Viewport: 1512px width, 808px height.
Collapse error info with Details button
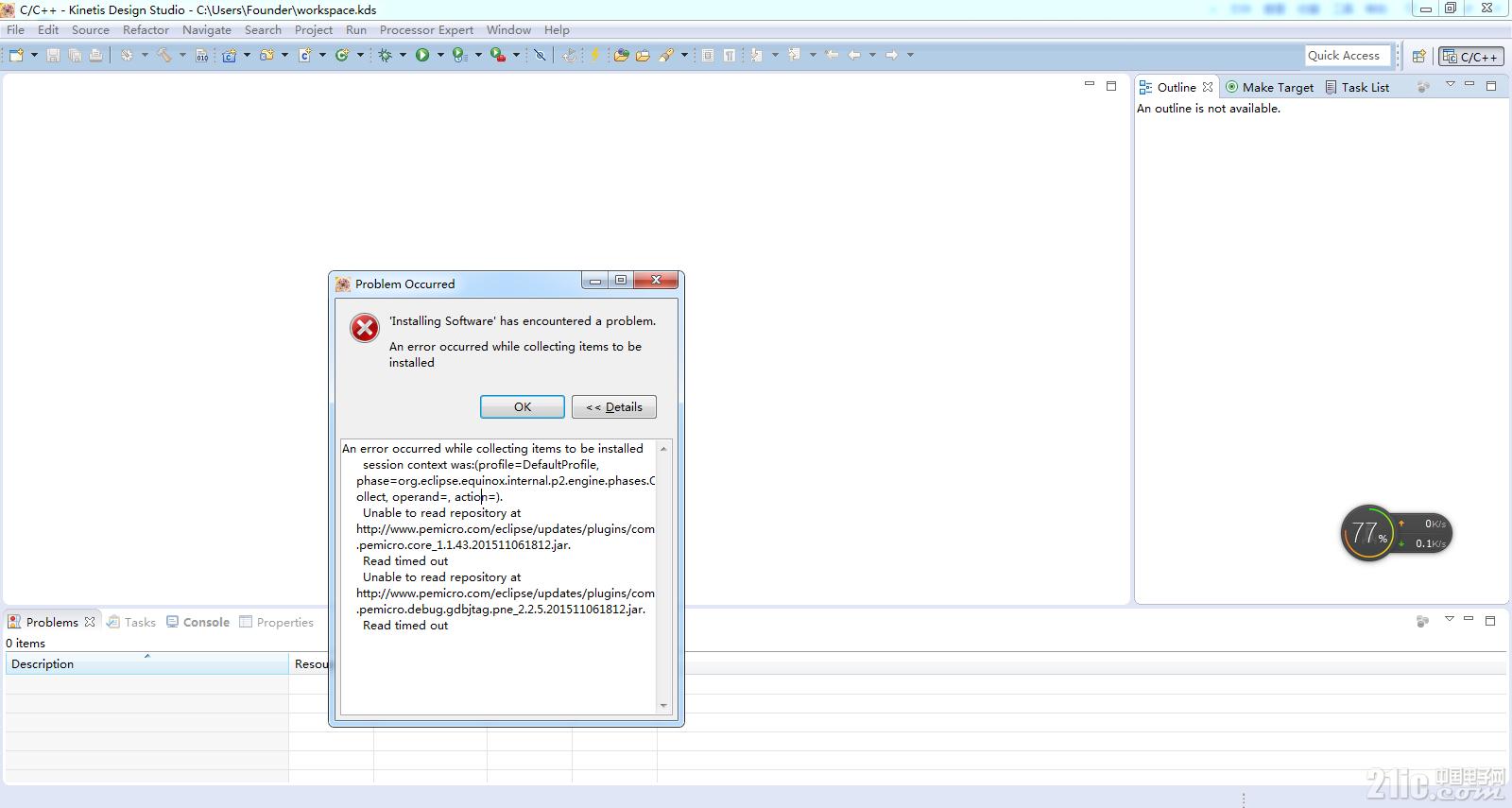[x=614, y=406]
